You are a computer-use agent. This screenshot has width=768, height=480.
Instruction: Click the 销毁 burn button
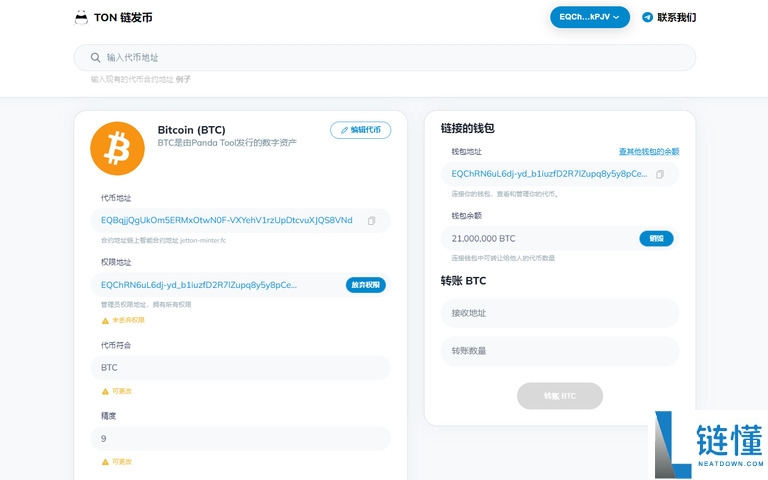(x=656, y=239)
